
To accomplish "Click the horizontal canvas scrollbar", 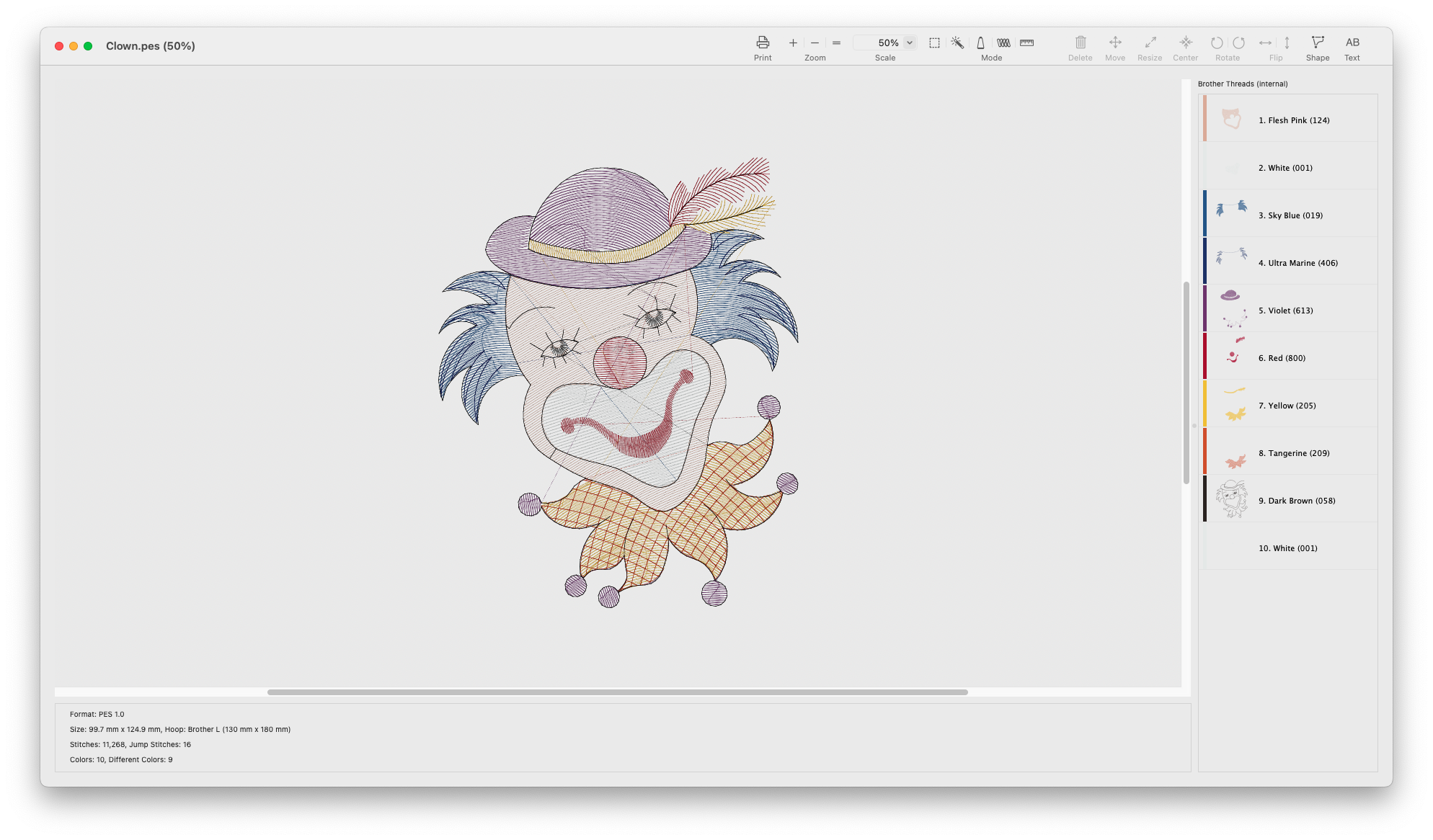I will point(617,692).
